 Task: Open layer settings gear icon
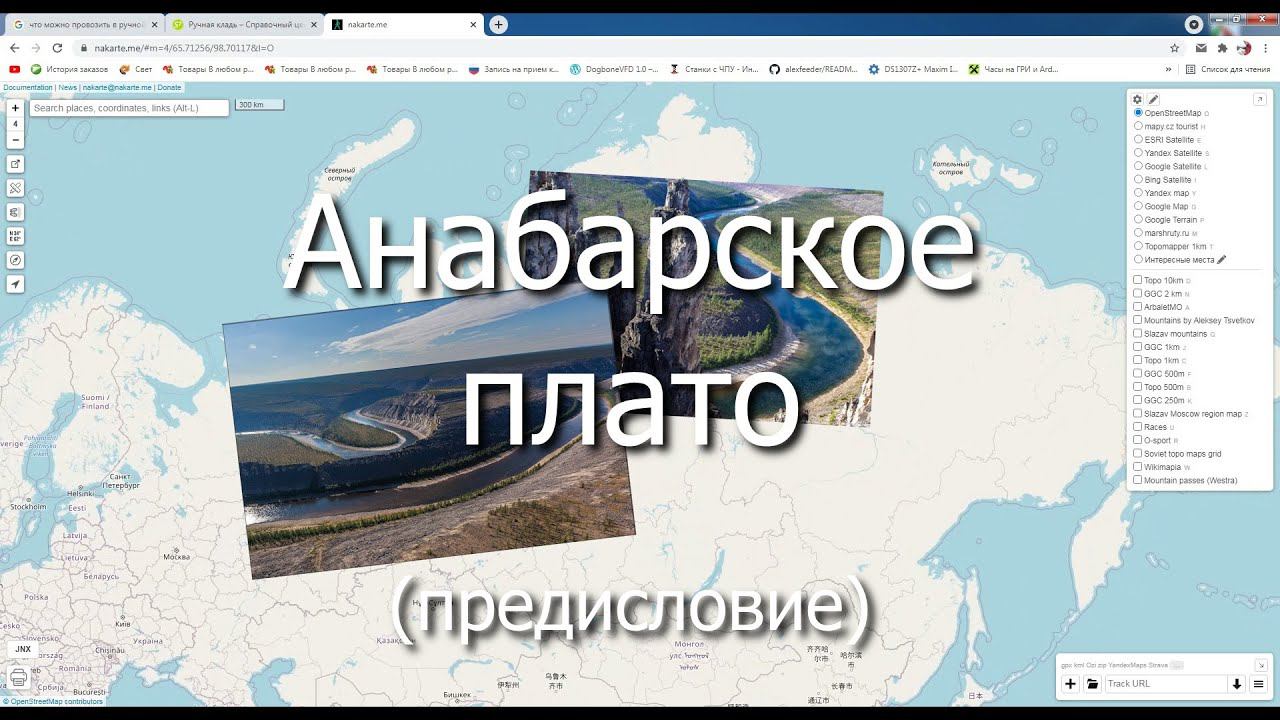pos(1137,99)
